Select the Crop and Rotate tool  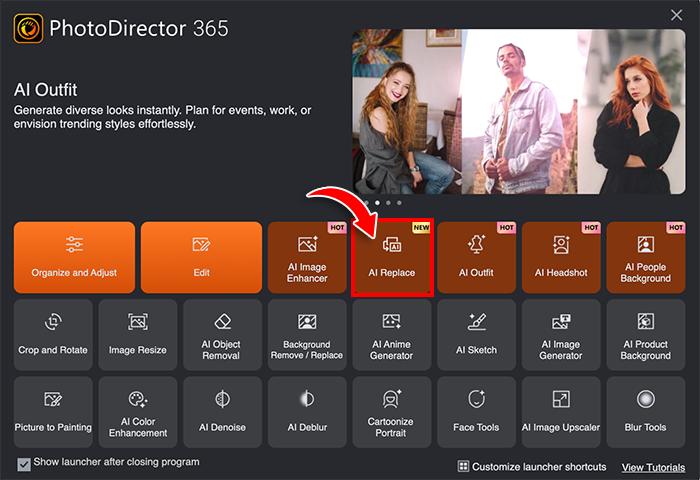pyautogui.click(x=53, y=335)
